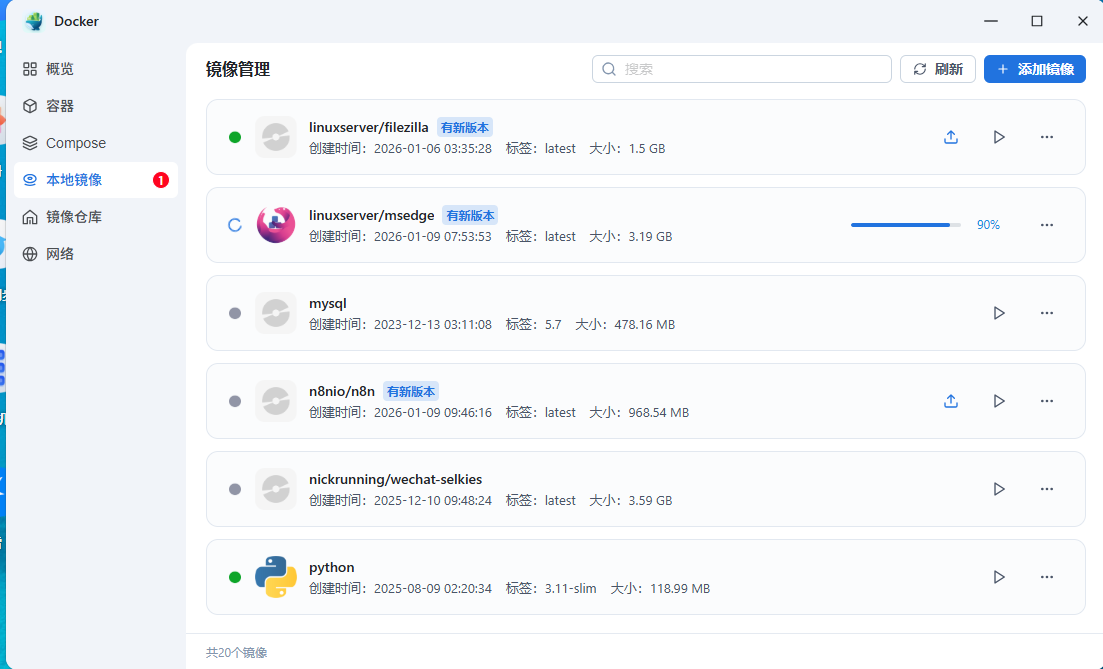Focus the 搜索 search field
Image resolution: width=1103 pixels, height=669 pixels.
741,69
